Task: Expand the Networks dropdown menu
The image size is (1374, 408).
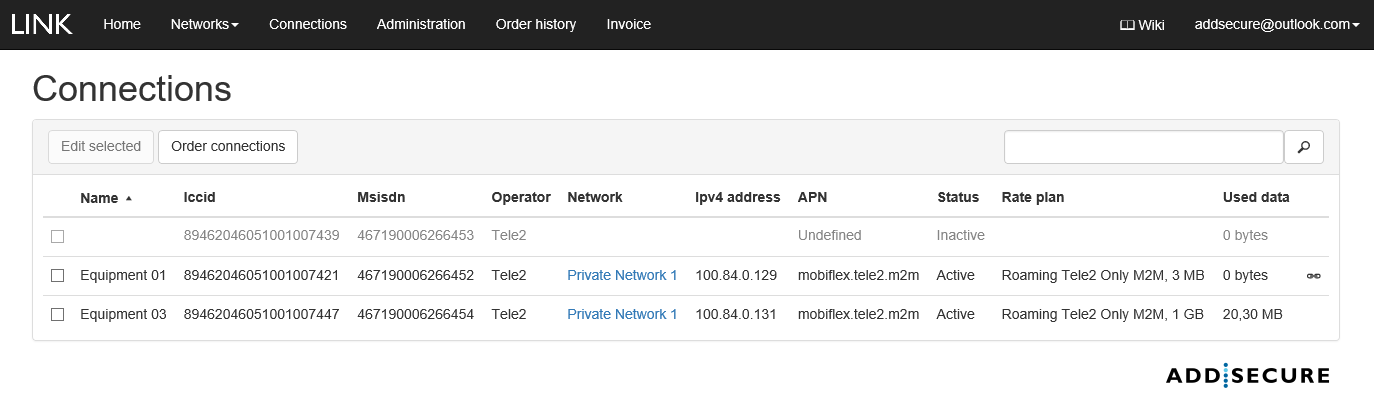Action: (x=204, y=25)
